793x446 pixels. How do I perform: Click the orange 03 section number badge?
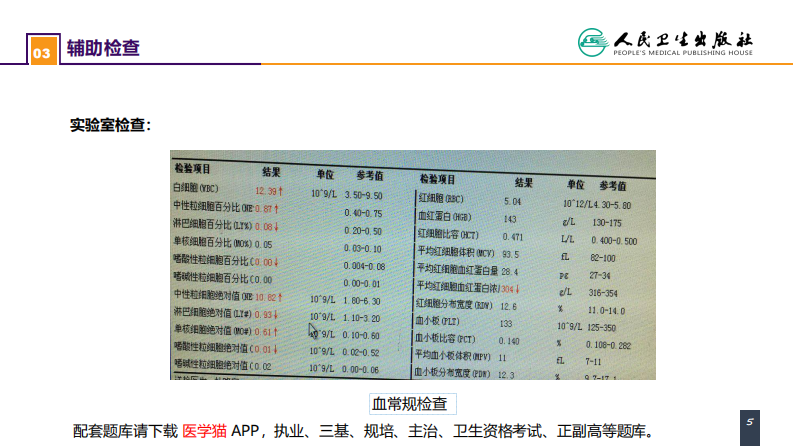[x=43, y=53]
